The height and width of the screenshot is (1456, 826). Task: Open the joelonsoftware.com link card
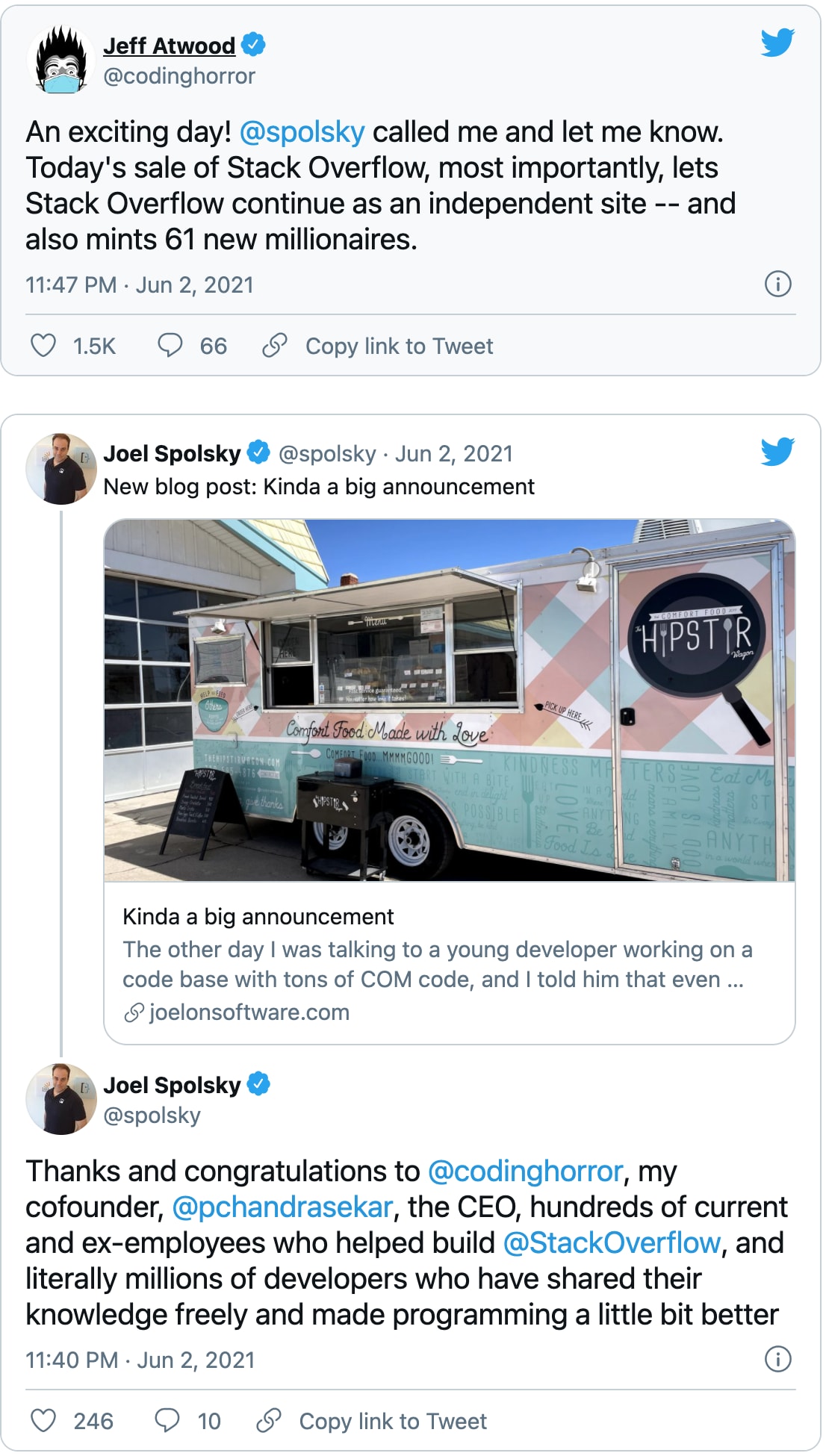450,962
